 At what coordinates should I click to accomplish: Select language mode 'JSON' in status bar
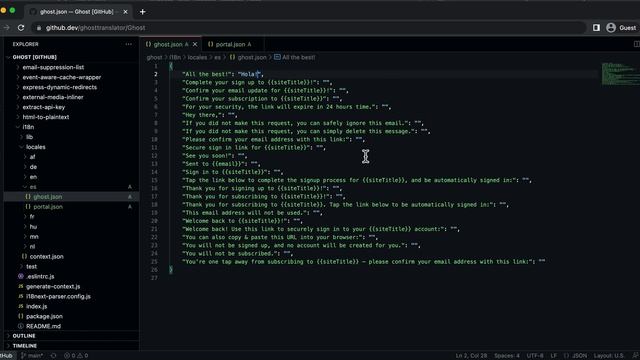pos(576,356)
